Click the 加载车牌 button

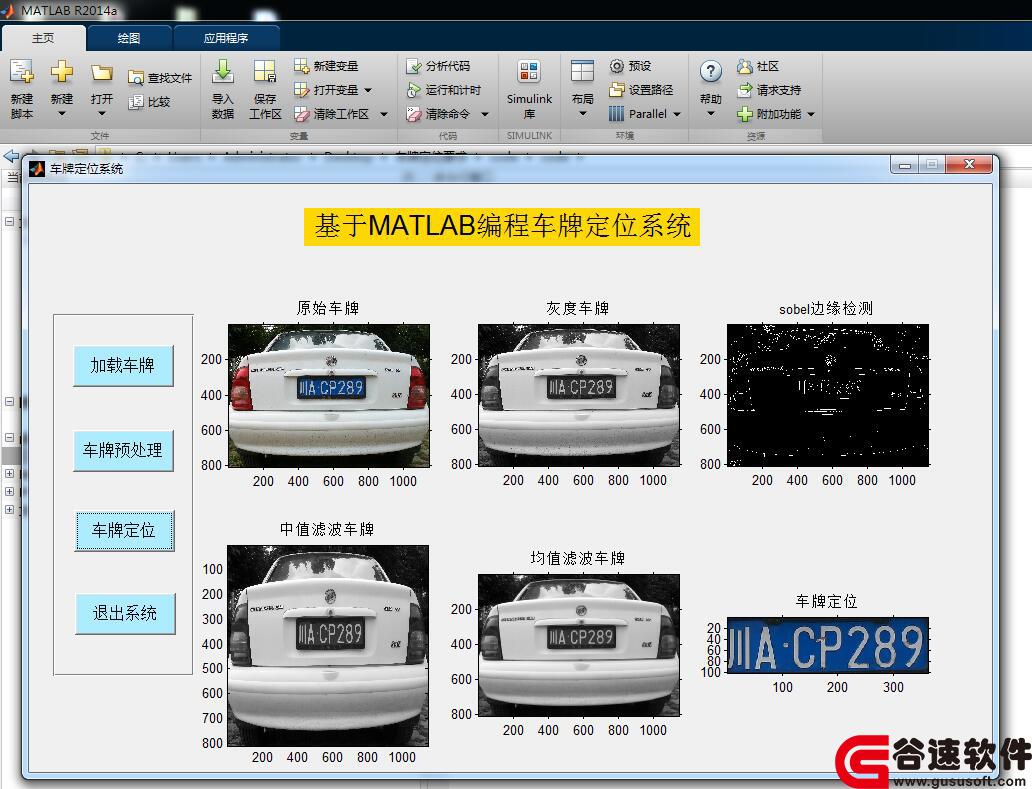pos(123,366)
